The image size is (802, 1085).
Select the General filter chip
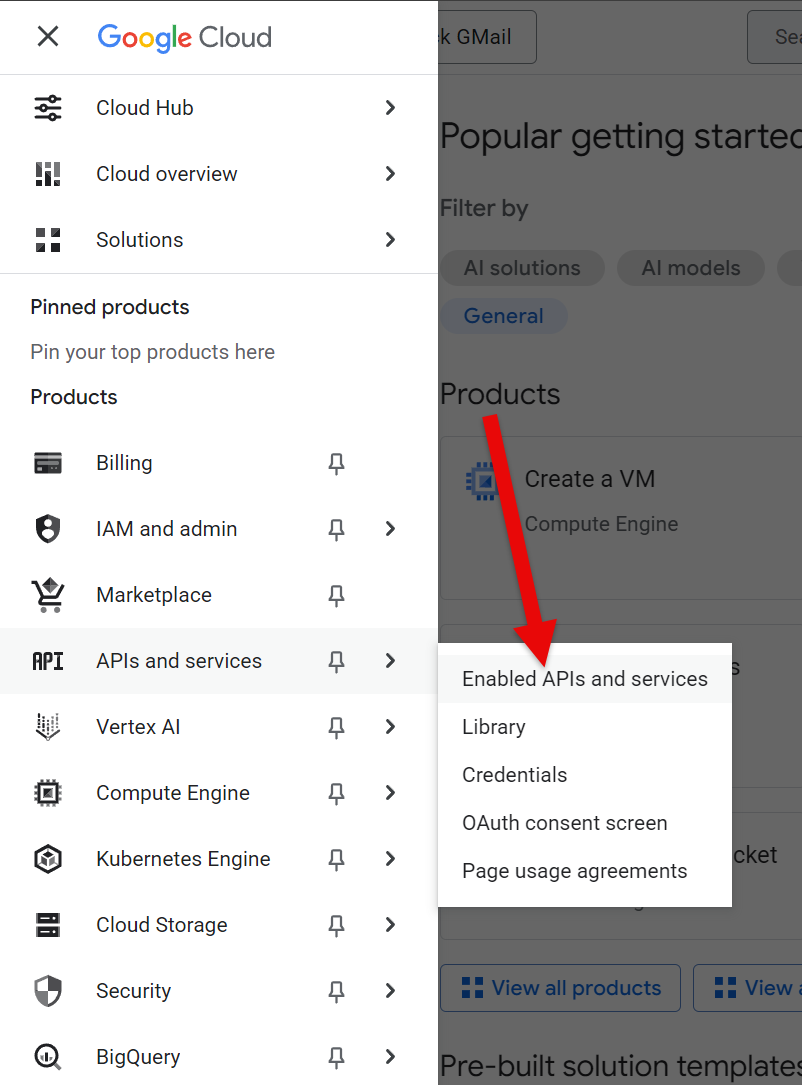(503, 316)
